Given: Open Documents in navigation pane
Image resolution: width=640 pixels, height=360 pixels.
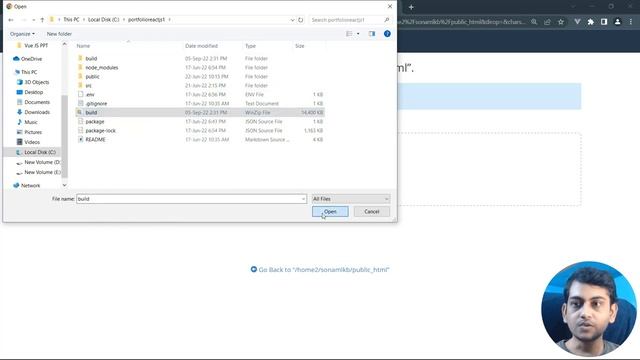Looking at the screenshot, I should (37, 102).
